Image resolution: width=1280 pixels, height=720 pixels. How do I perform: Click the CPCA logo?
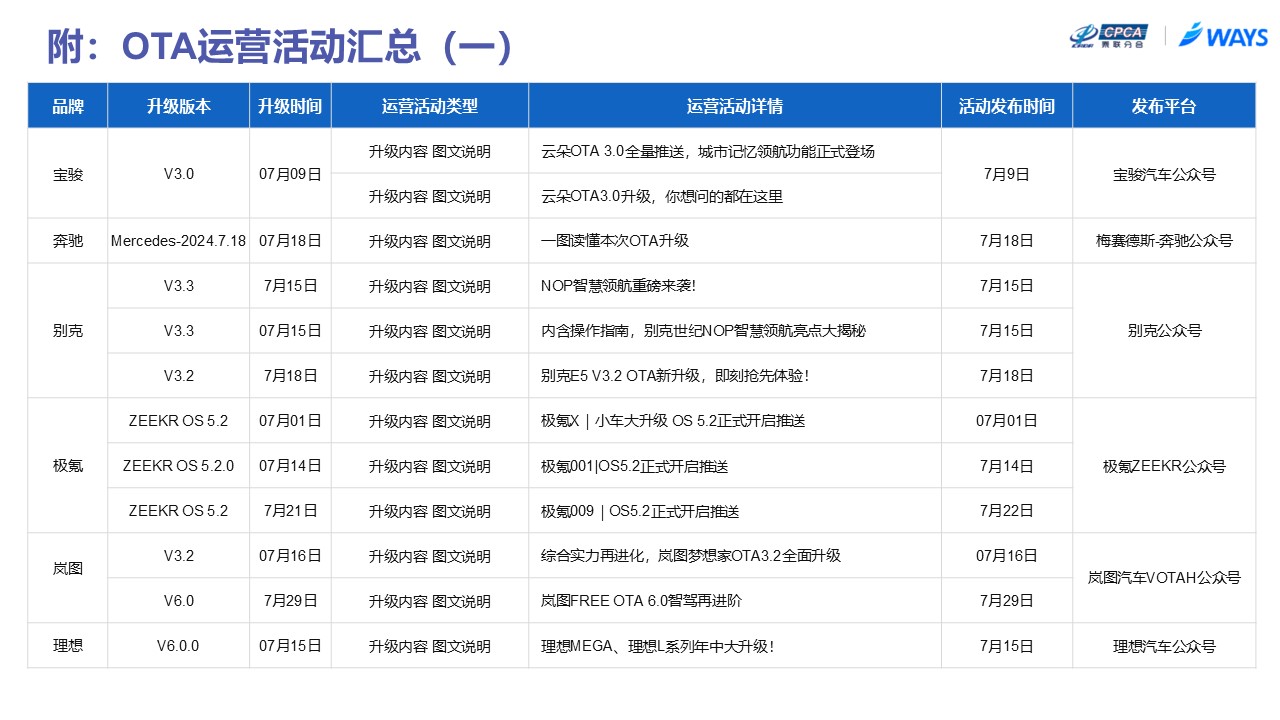(x=1108, y=36)
